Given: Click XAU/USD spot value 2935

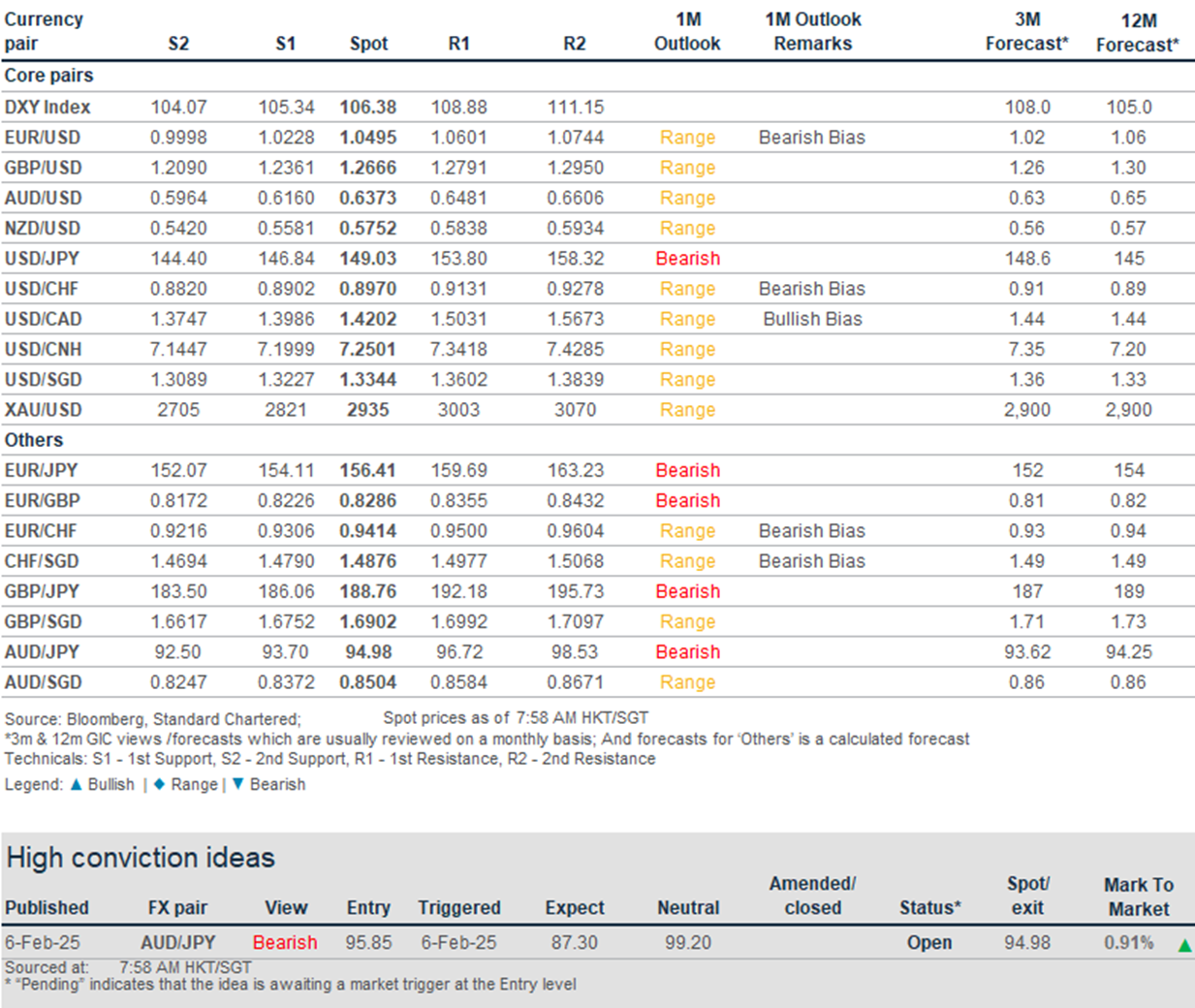Looking at the screenshot, I should click(x=368, y=410).
